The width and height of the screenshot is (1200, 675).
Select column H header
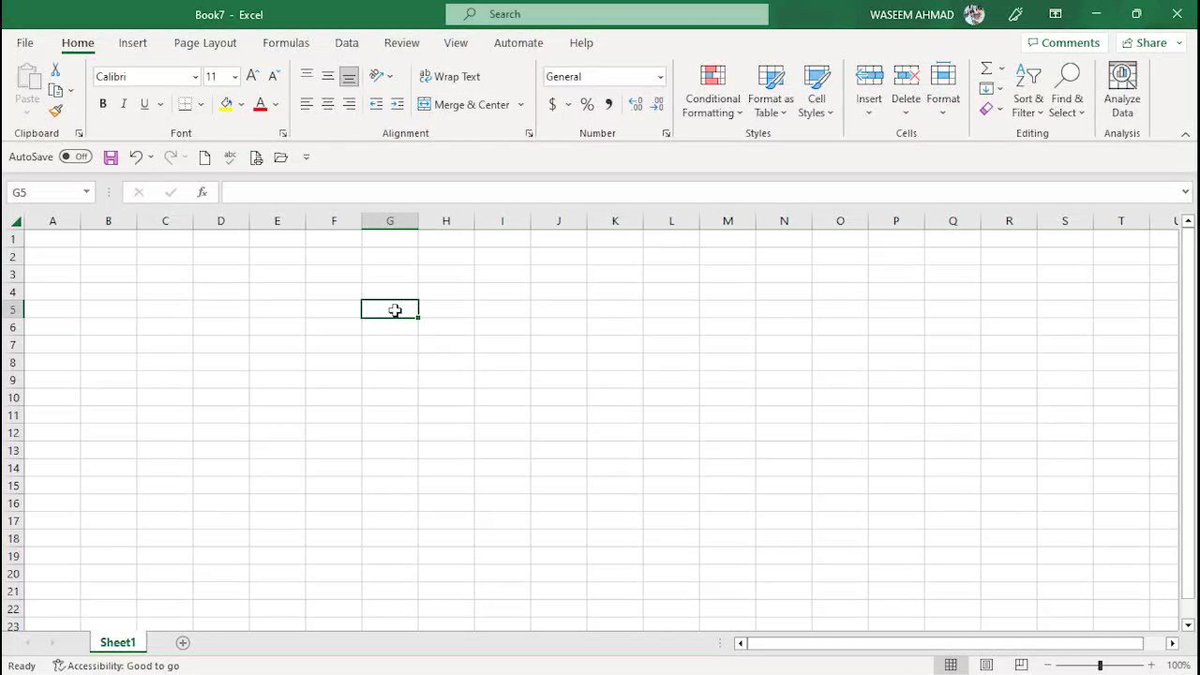click(446, 221)
